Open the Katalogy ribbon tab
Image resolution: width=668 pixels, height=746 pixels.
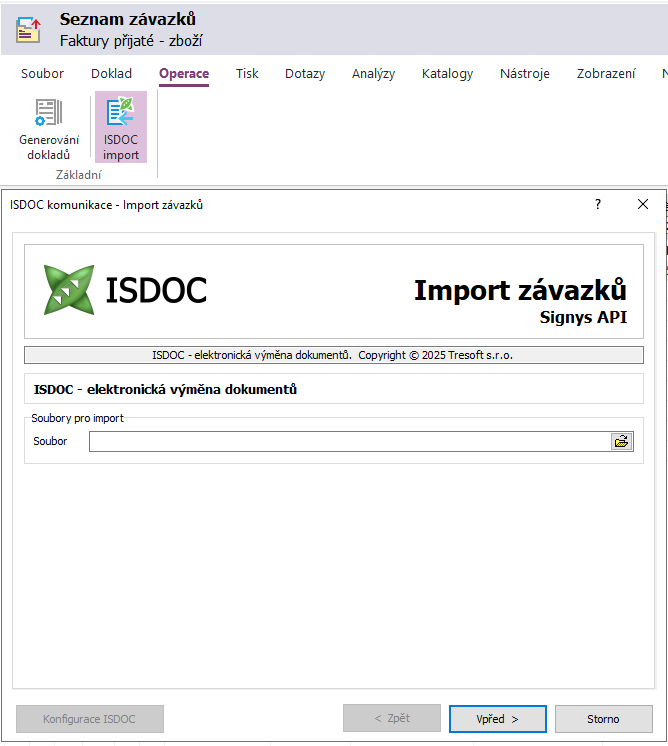pos(447,74)
